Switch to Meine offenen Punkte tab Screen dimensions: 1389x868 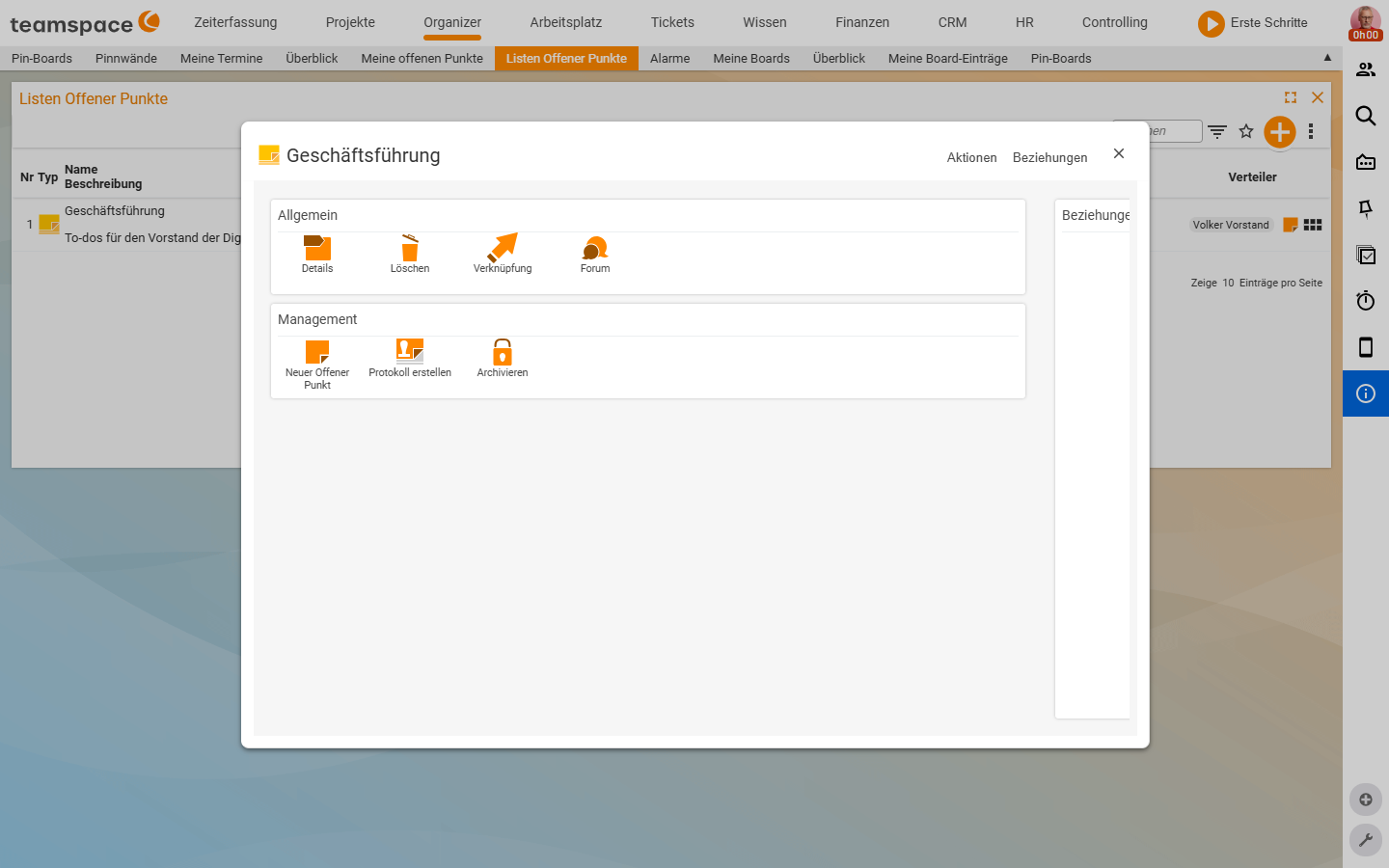coord(422,58)
